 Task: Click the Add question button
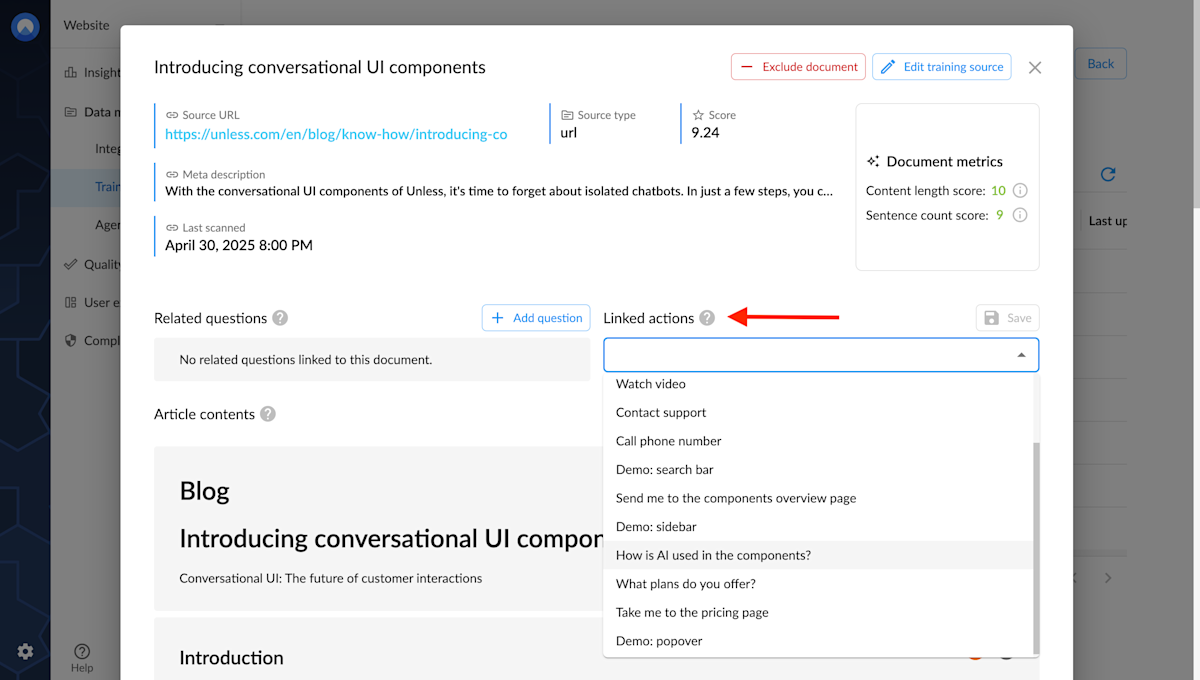coord(536,318)
